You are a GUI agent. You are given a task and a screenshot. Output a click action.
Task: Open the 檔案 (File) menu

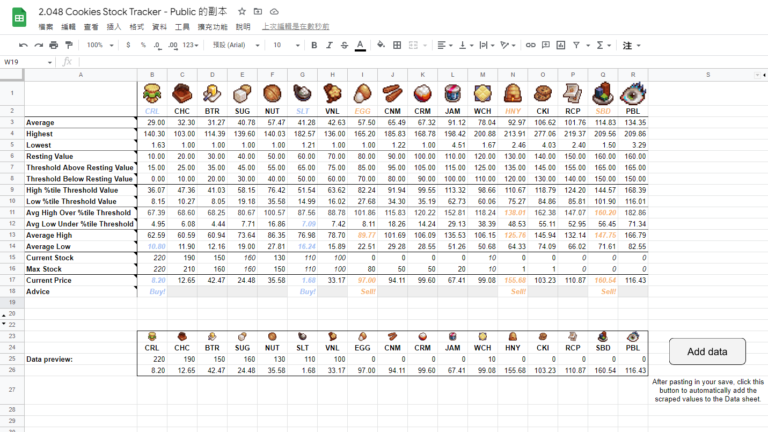coord(46,26)
